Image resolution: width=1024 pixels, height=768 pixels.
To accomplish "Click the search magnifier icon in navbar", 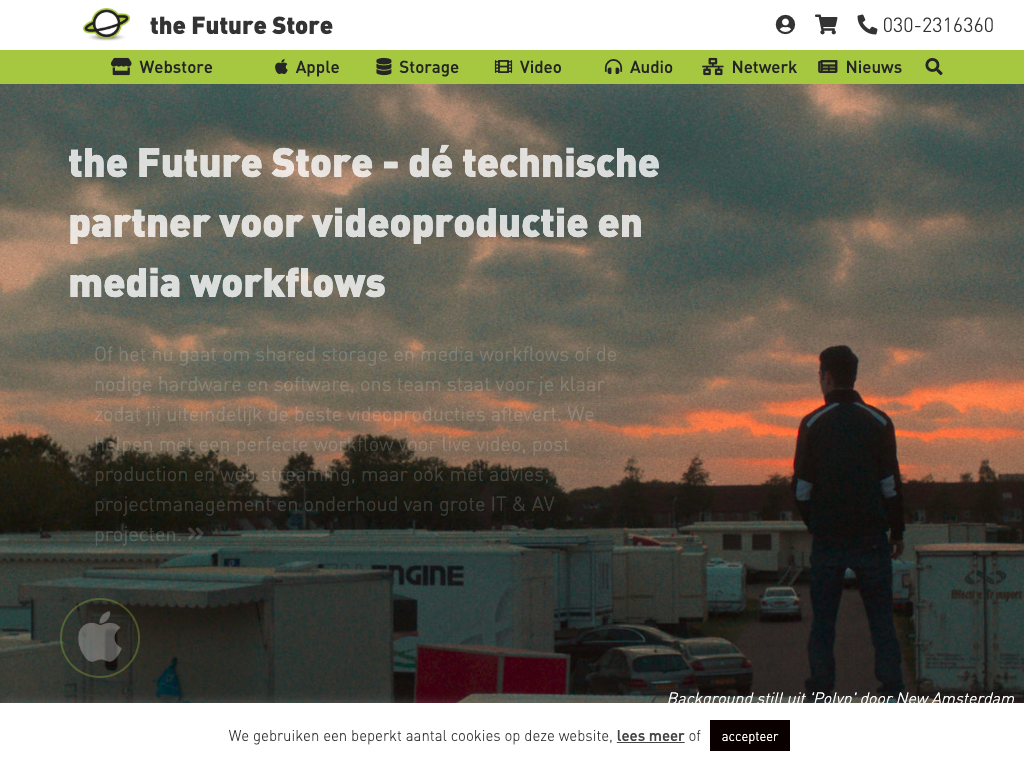I will (934, 67).
